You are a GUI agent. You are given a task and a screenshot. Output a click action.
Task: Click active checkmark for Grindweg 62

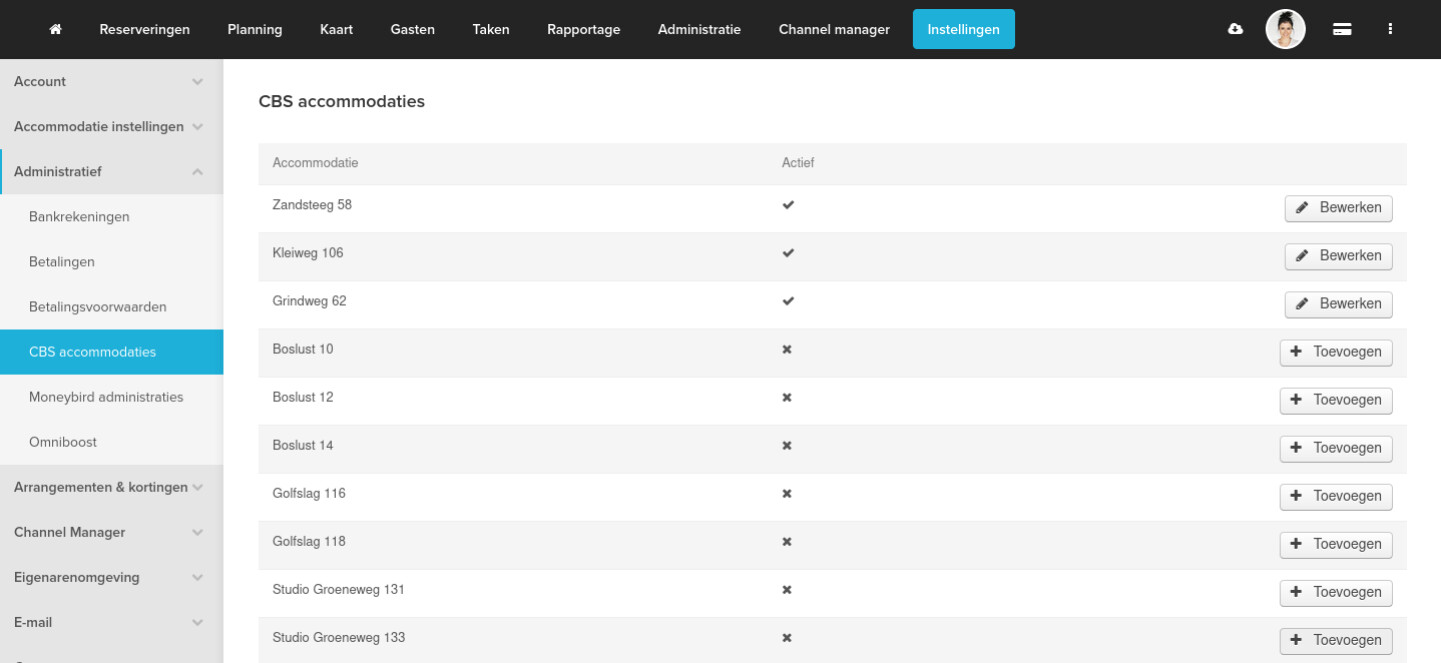(788, 301)
